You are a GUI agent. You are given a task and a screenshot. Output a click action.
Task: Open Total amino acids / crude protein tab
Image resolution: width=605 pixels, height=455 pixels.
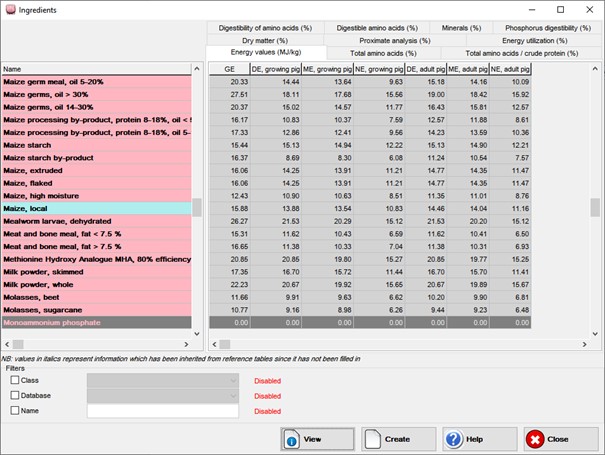click(522, 53)
